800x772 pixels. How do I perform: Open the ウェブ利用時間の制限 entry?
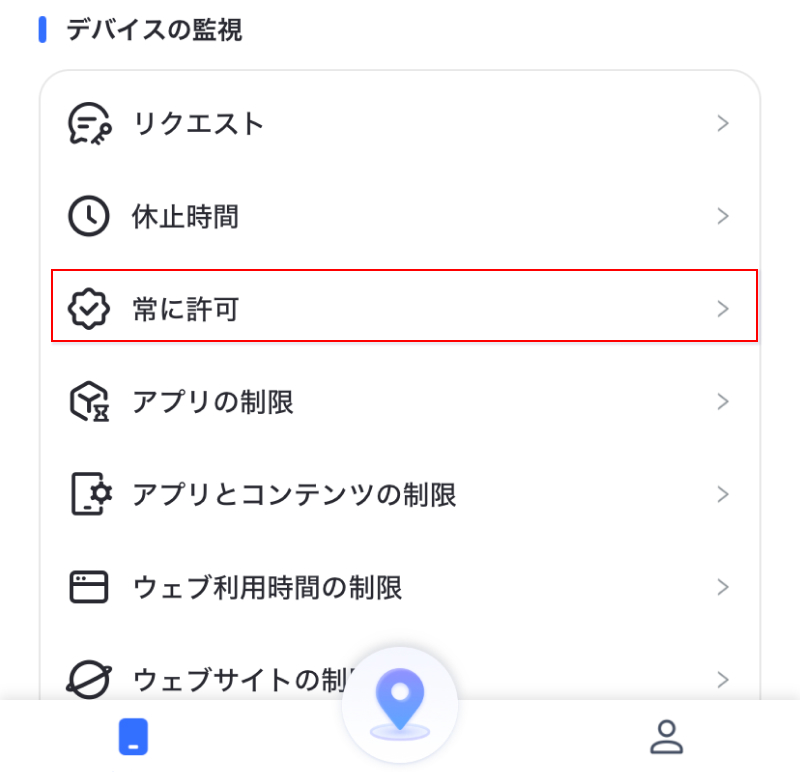tap(400, 587)
